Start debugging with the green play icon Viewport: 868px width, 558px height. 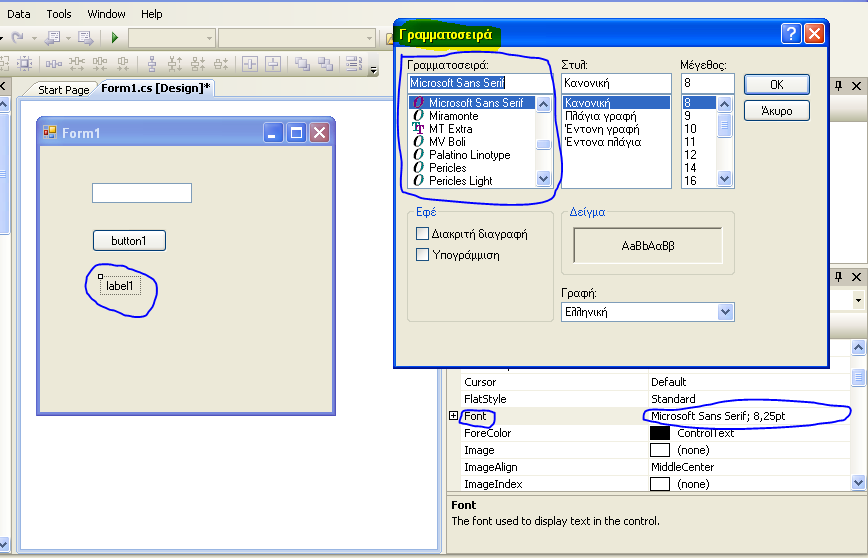click(115, 38)
